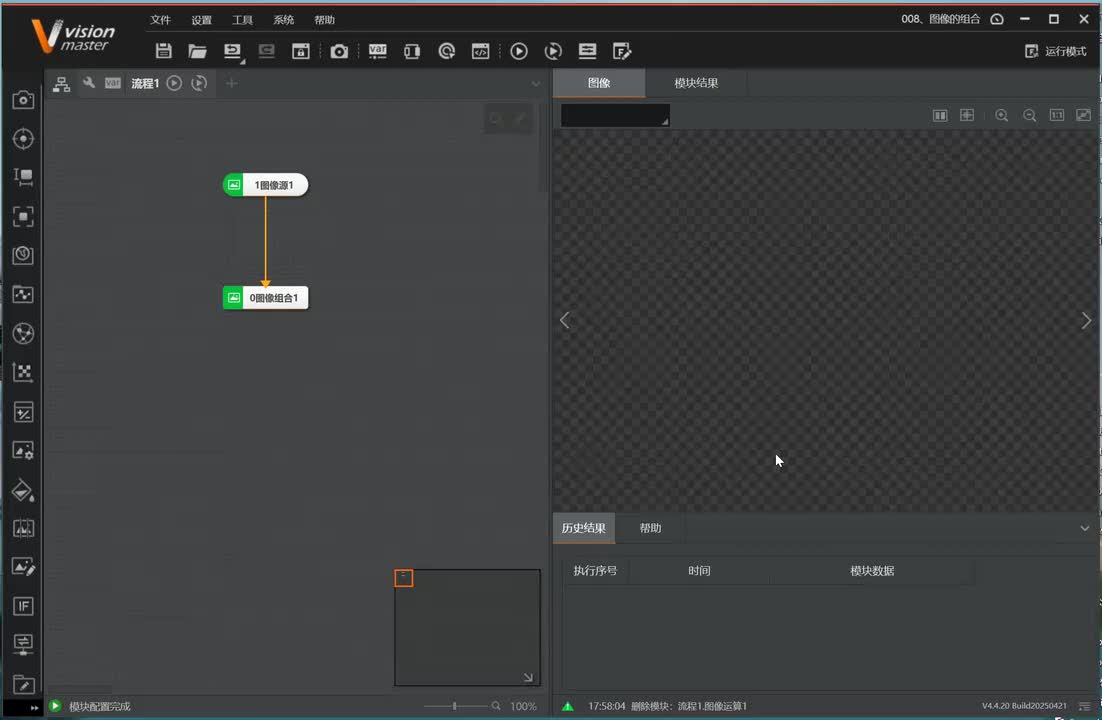Image resolution: width=1102 pixels, height=720 pixels.
Task: Open the recognition tools icon in sidebar
Action: coord(23,217)
